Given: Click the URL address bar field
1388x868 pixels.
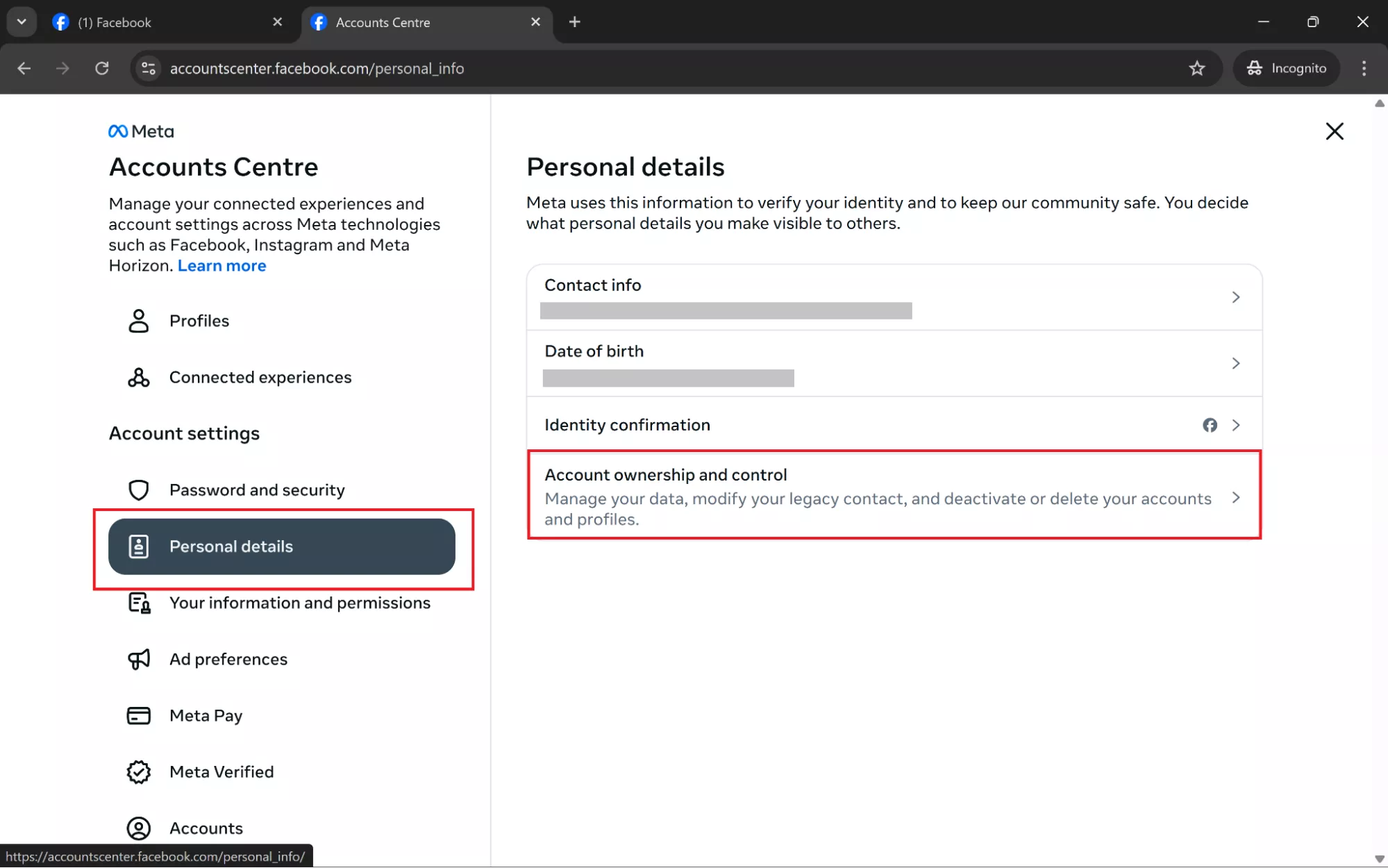Looking at the screenshot, I should tap(625, 68).
